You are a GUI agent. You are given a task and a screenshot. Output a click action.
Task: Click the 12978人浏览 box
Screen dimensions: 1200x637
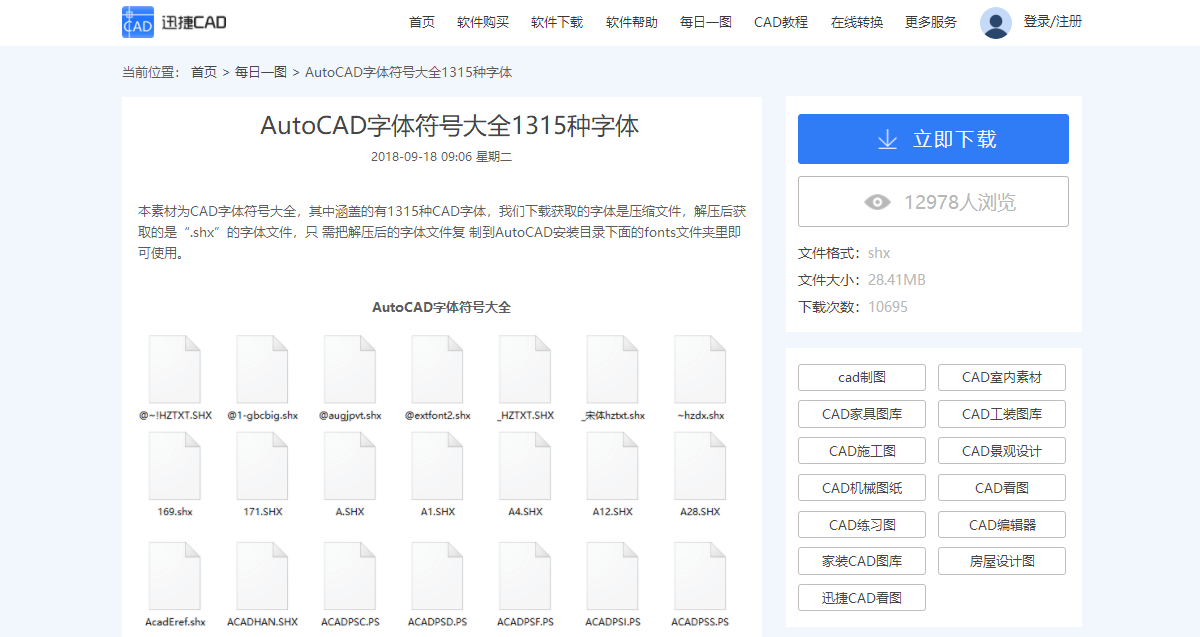coord(933,202)
